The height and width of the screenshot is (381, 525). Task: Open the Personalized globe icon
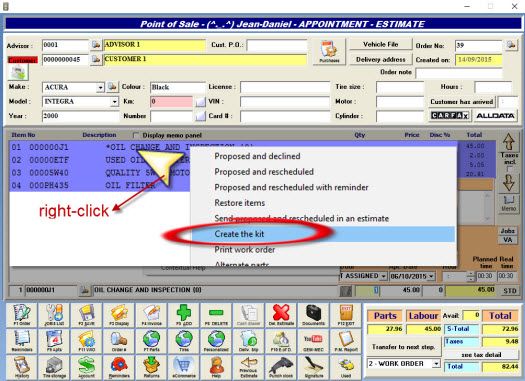click(x=216, y=341)
